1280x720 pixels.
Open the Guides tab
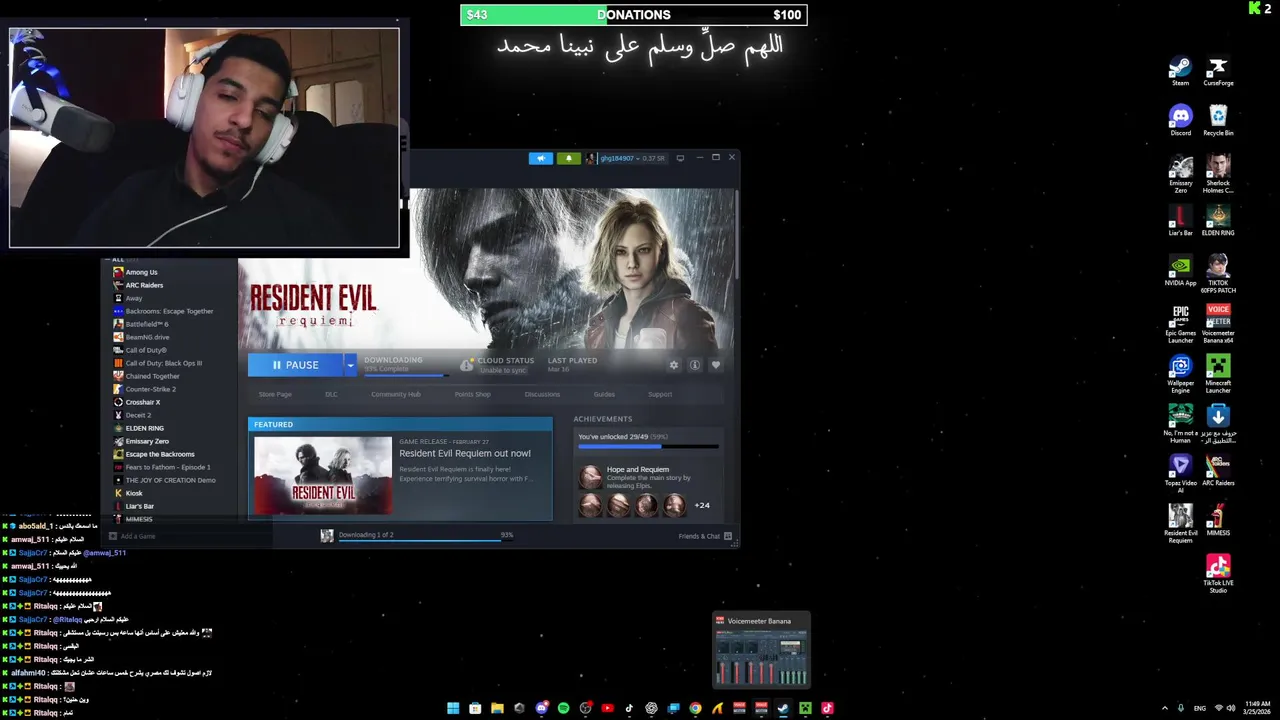[604, 394]
